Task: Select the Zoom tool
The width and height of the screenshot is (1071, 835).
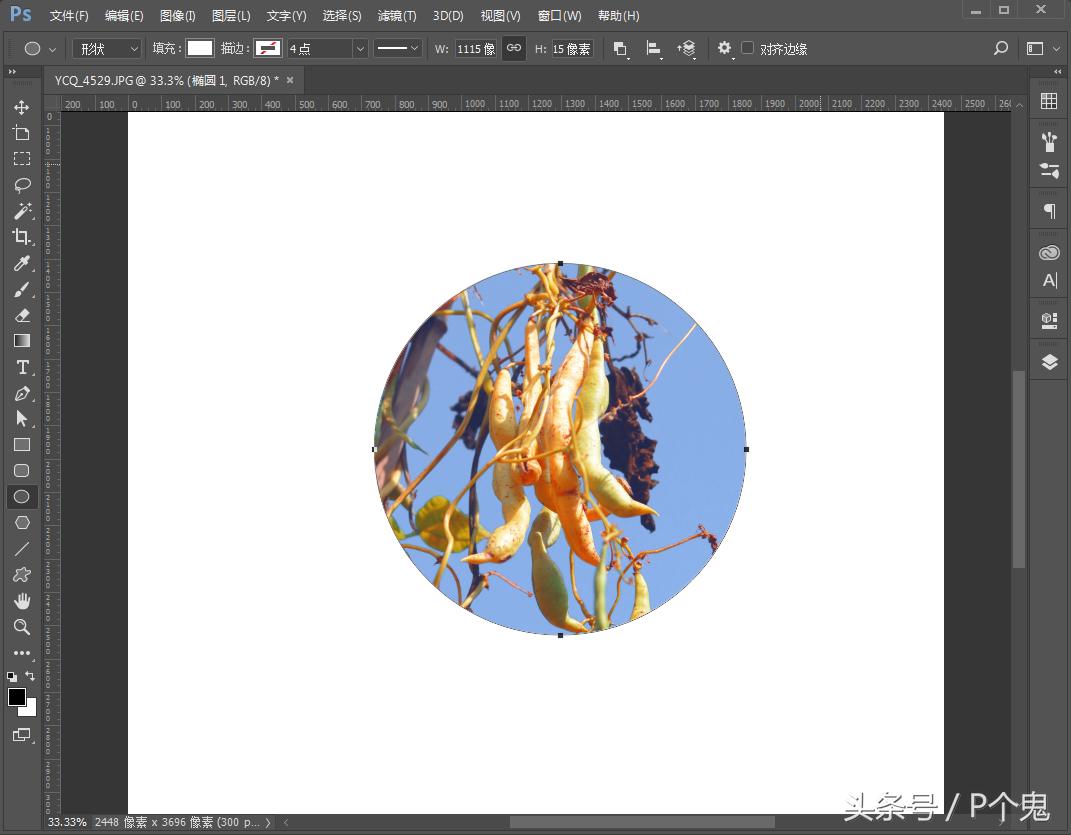Action: [21, 627]
